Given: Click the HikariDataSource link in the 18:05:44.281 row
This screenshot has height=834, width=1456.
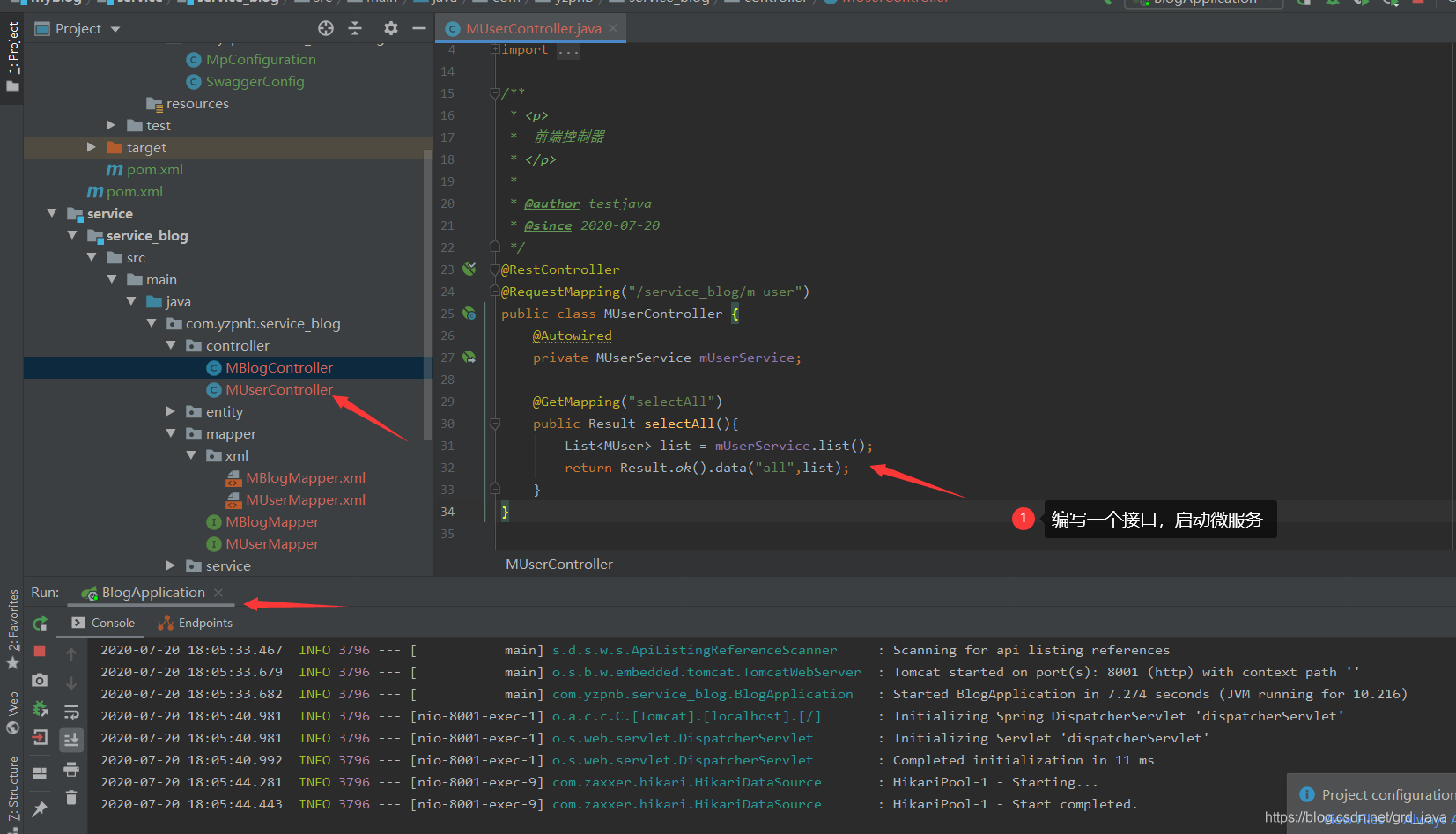Looking at the screenshot, I should 686,782.
